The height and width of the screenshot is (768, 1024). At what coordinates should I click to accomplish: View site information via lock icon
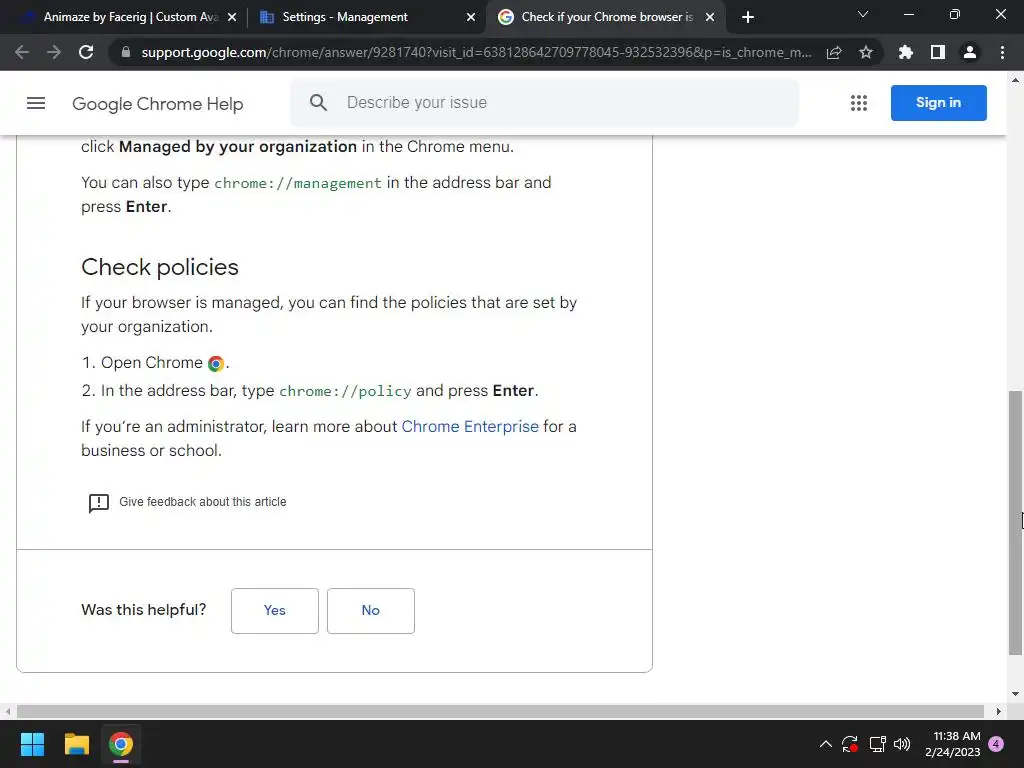coord(126,52)
